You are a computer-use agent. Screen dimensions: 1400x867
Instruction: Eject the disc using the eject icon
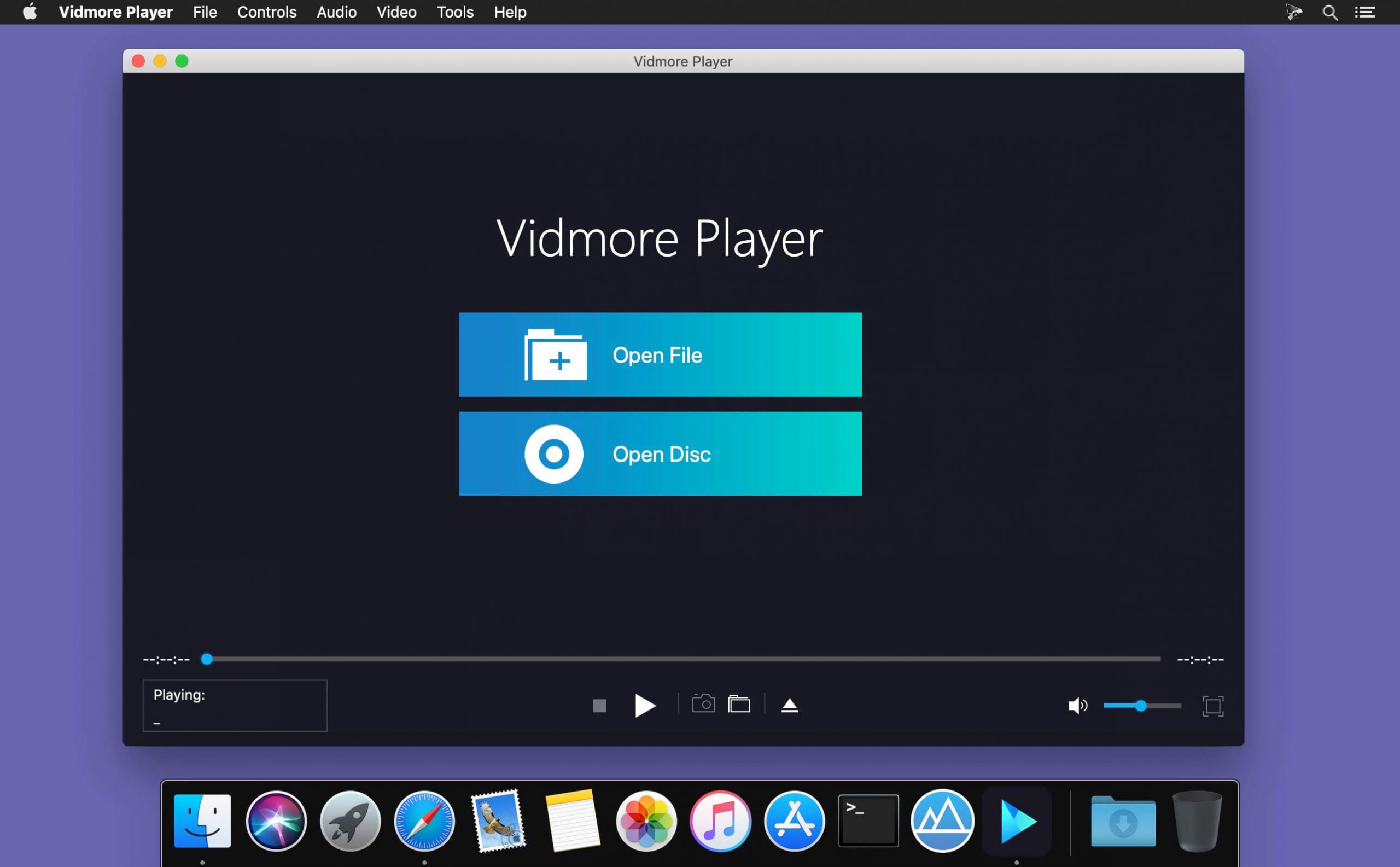point(790,704)
